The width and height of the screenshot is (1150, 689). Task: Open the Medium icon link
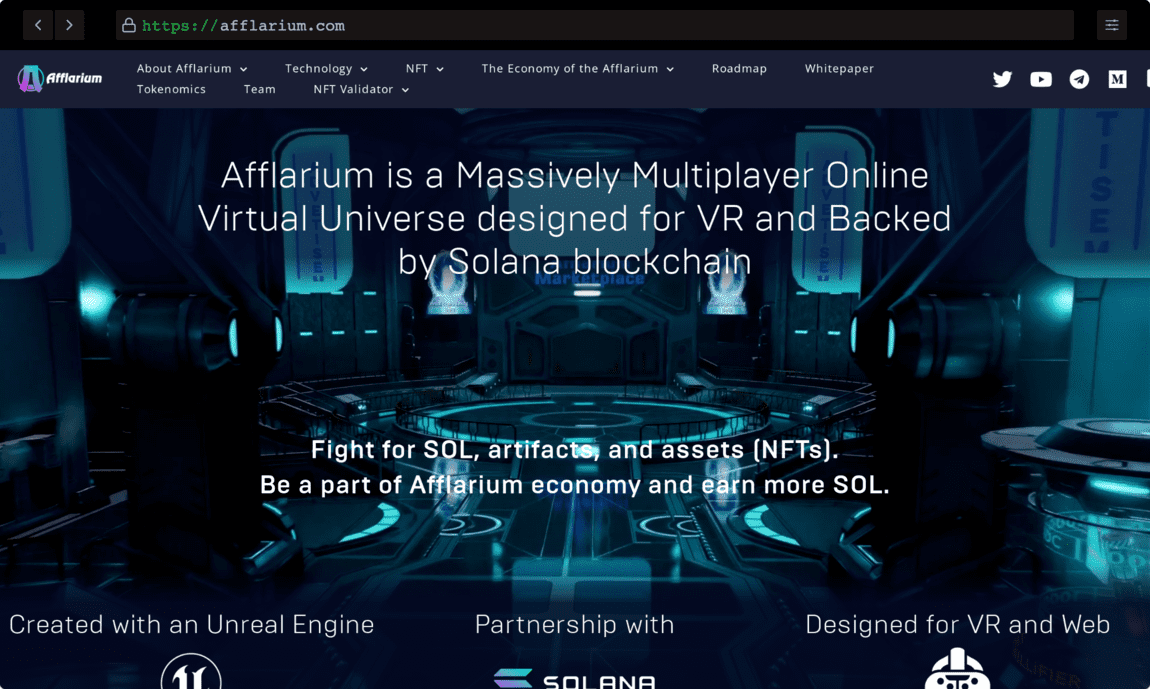(x=1117, y=79)
